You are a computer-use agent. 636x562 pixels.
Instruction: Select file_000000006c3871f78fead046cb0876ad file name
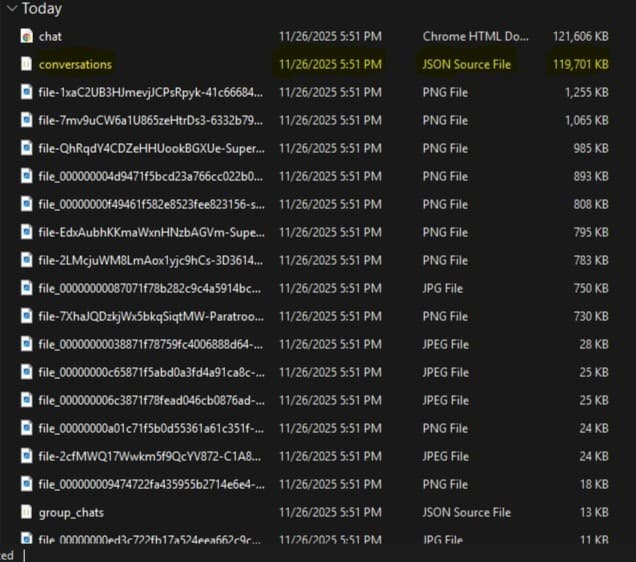[x=151, y=400]
